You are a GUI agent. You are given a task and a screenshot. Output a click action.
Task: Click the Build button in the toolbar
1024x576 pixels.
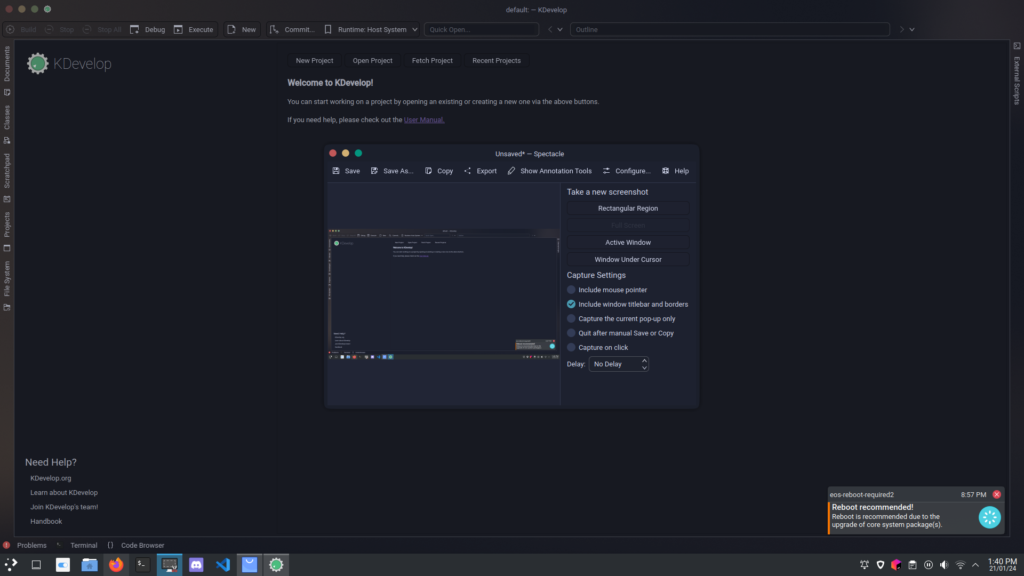click(22, 29)
